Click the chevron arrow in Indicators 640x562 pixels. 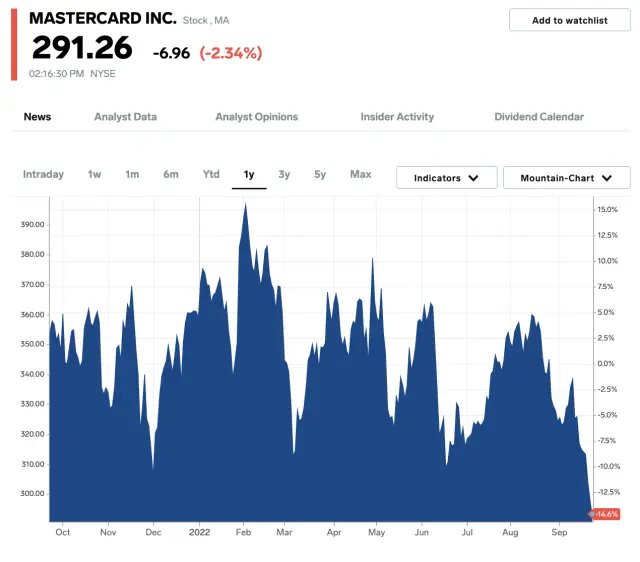point(474,178)
